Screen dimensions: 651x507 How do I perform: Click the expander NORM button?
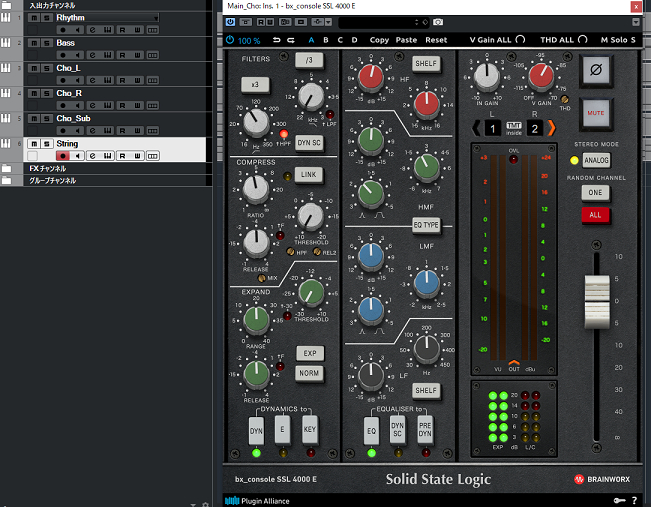[310, 373]
